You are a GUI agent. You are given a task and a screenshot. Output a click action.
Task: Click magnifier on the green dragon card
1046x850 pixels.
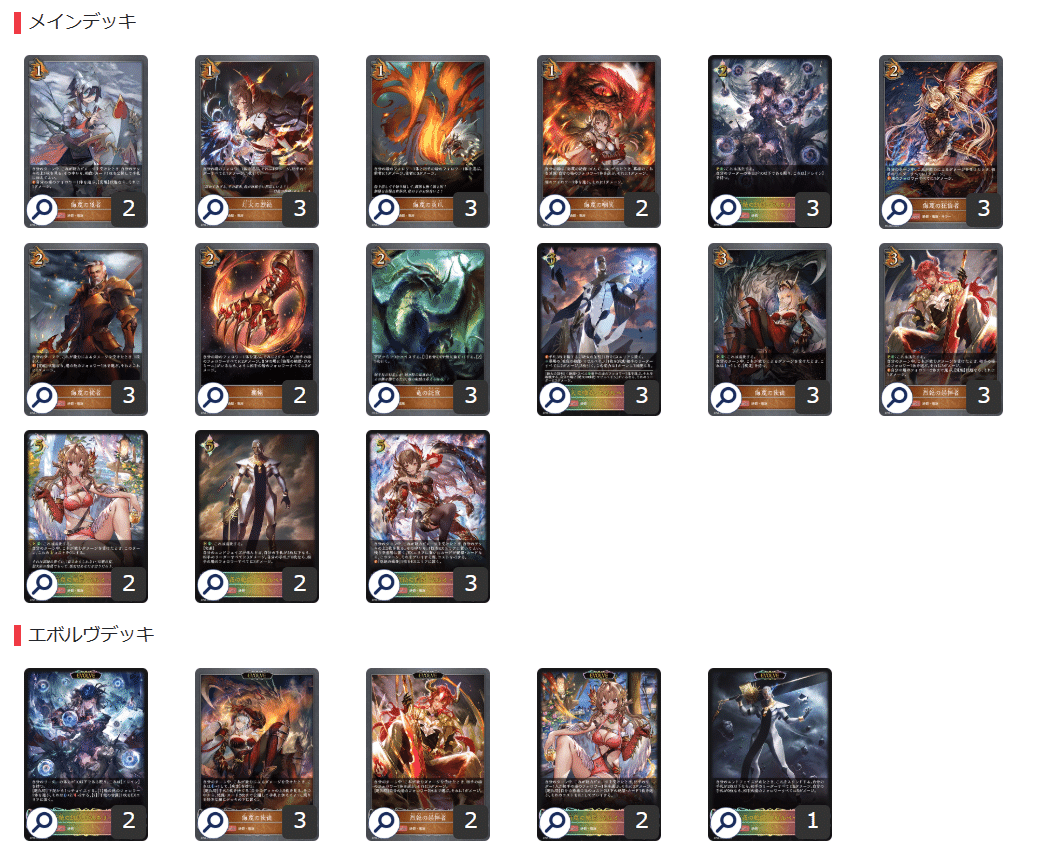[384, 397]
